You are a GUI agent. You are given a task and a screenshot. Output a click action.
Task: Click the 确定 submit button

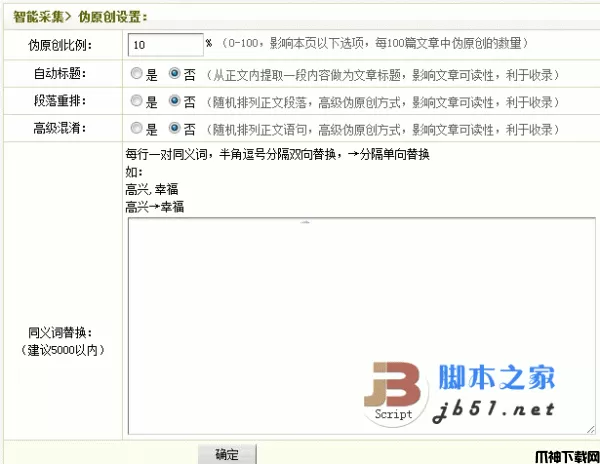click(227, 454)
